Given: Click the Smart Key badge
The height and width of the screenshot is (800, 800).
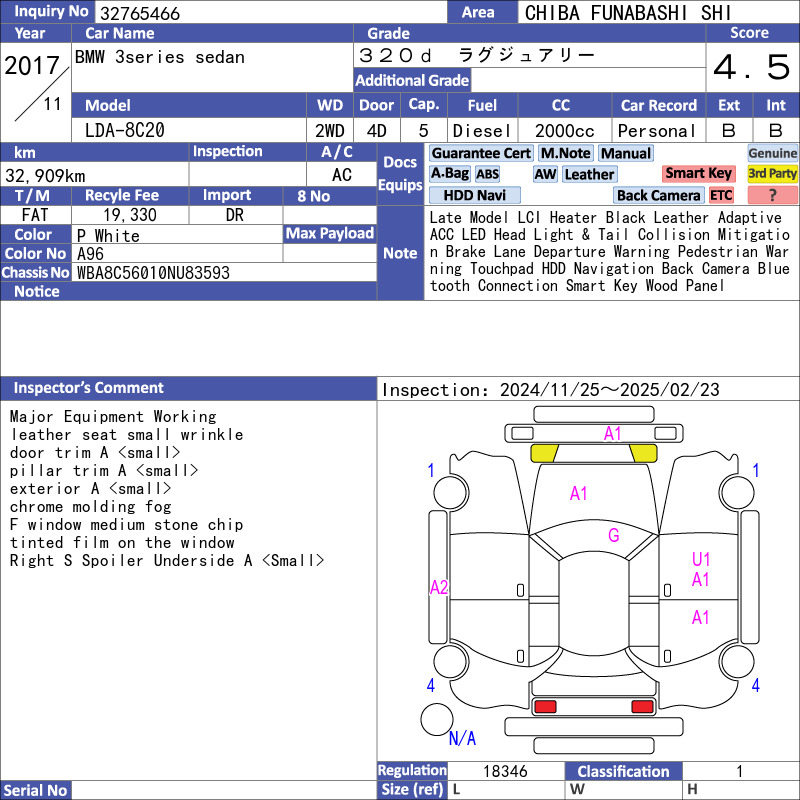Looking at the screenshot, I should 699,174.
